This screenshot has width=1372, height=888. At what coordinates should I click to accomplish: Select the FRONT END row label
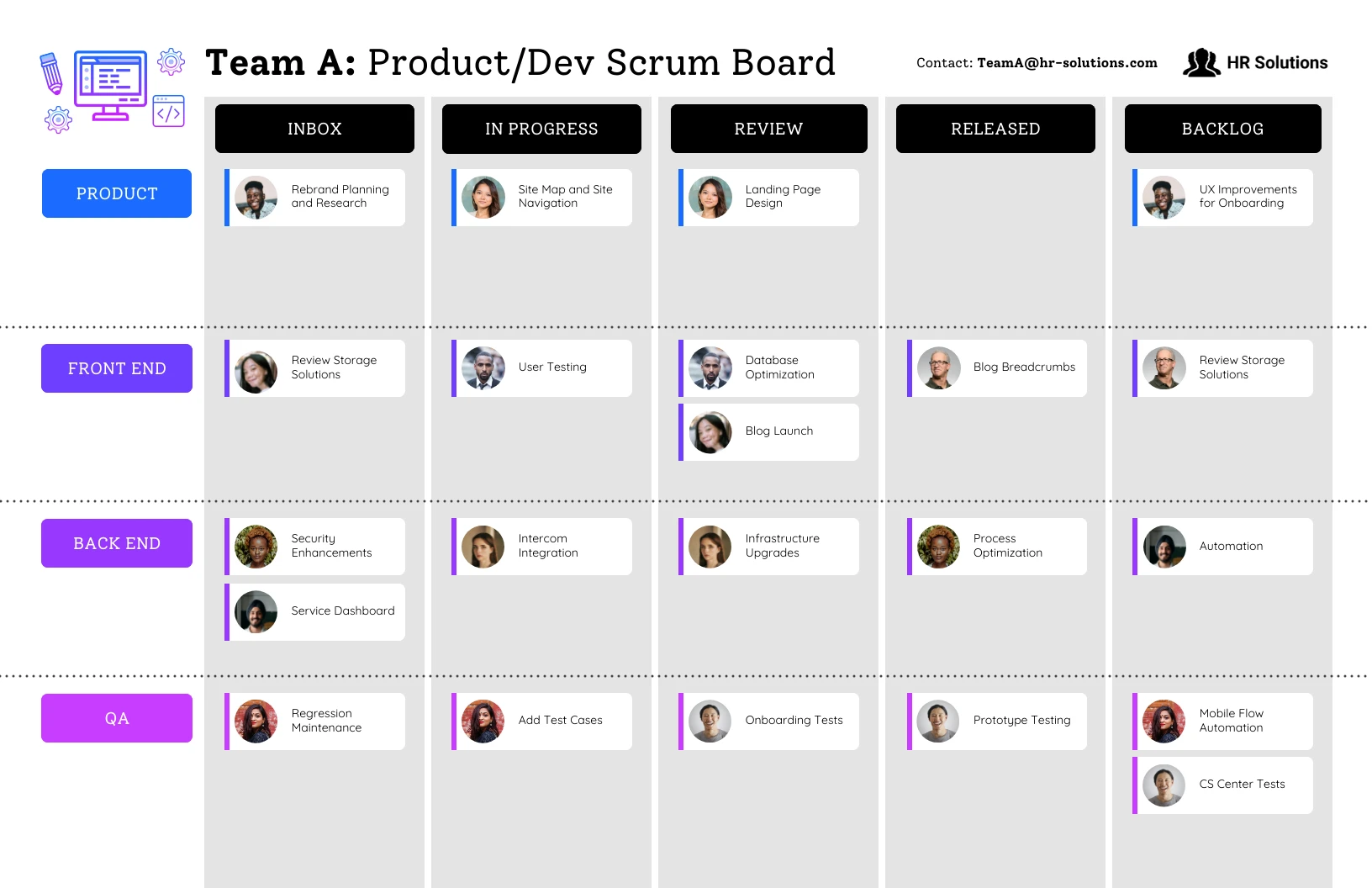tap(116, 367)
